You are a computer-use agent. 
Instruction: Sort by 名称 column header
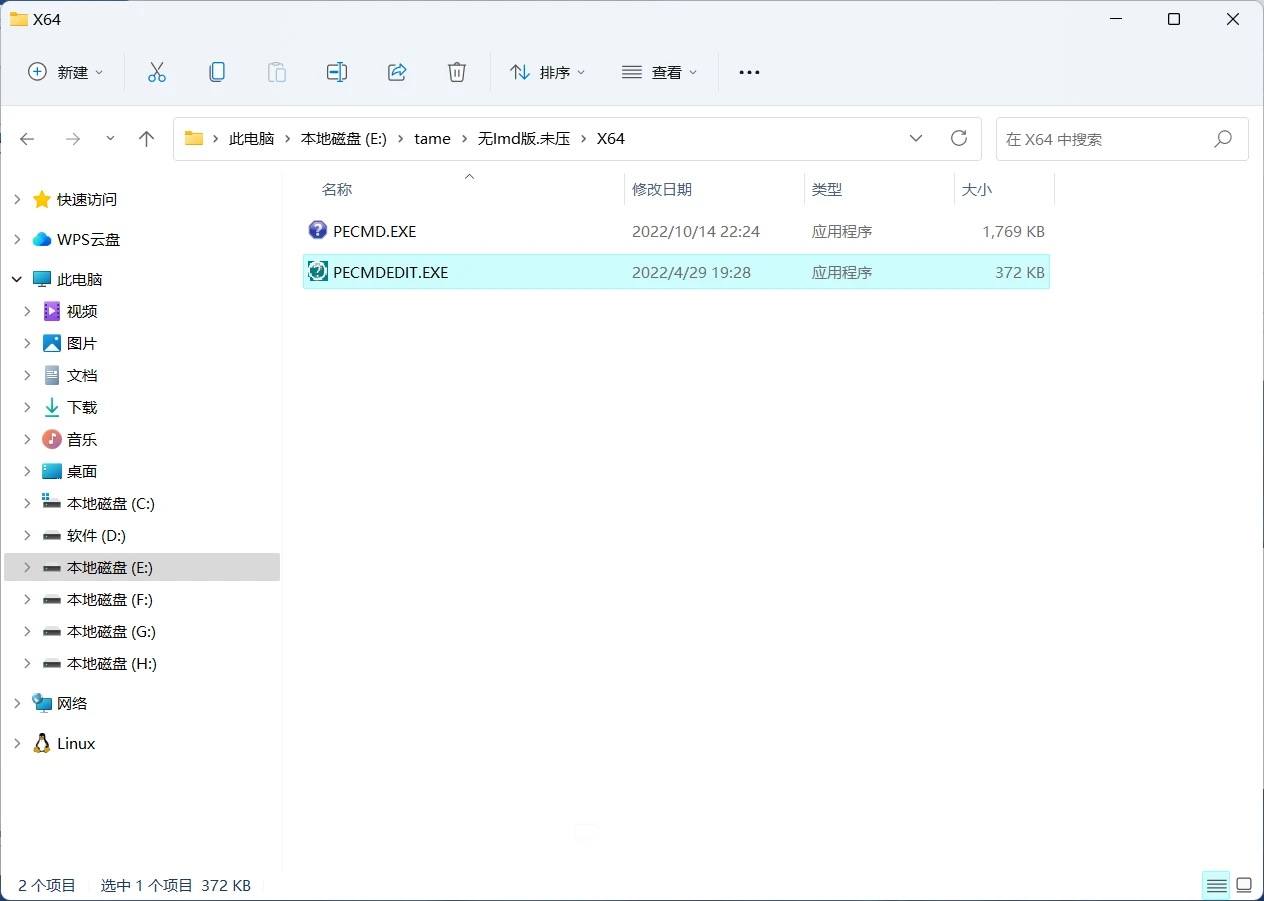(337, 189)
